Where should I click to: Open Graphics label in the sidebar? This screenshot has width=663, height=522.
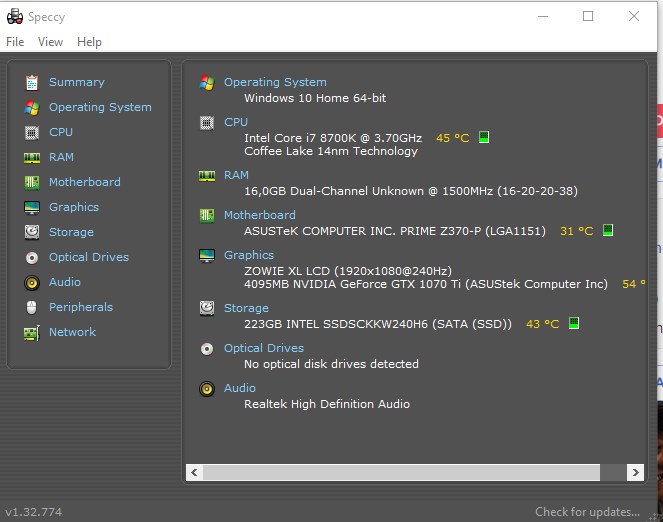pyautogui.click(x=74, y=207)
